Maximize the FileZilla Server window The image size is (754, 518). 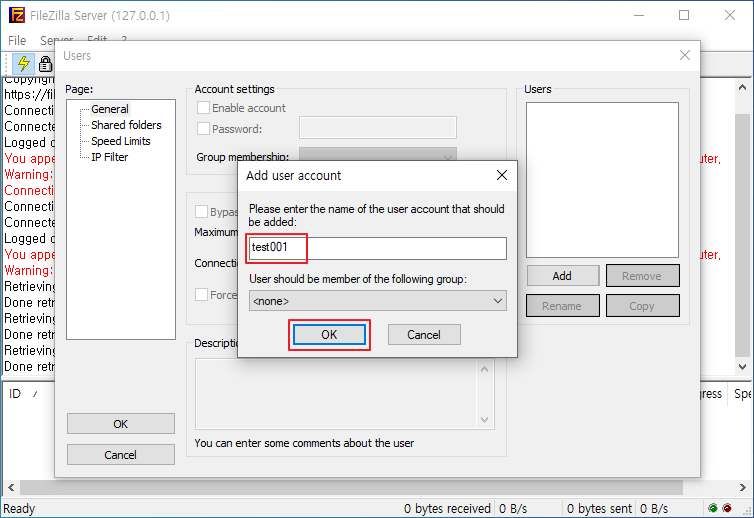(x=684, y=15)
